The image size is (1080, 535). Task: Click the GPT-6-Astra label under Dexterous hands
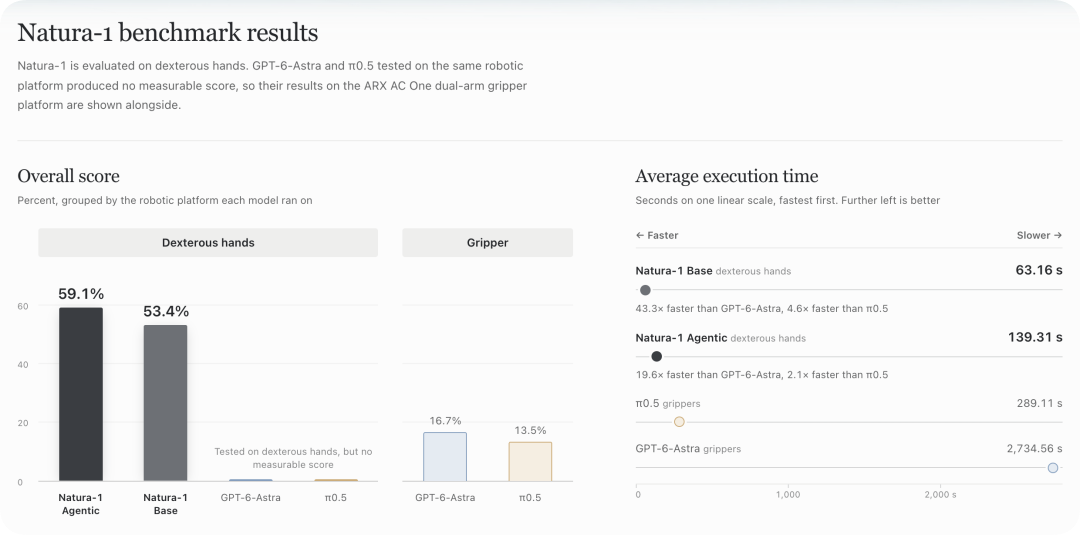pos(251,497)
